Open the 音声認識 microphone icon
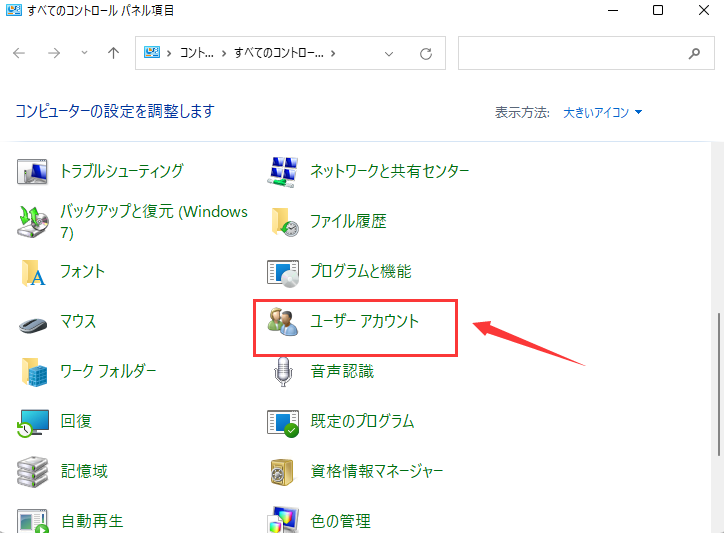The width and height of the screenshot is (724, 533). [283, 371]
